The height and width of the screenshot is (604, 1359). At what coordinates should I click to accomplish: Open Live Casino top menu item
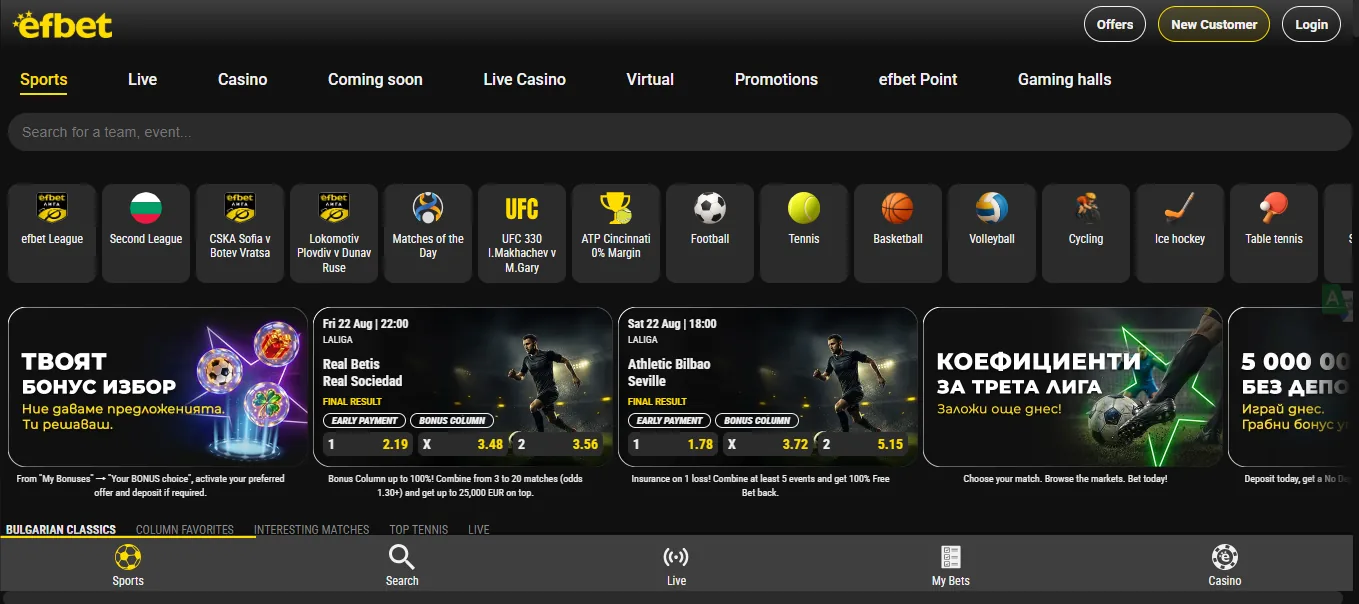[524, 79]
